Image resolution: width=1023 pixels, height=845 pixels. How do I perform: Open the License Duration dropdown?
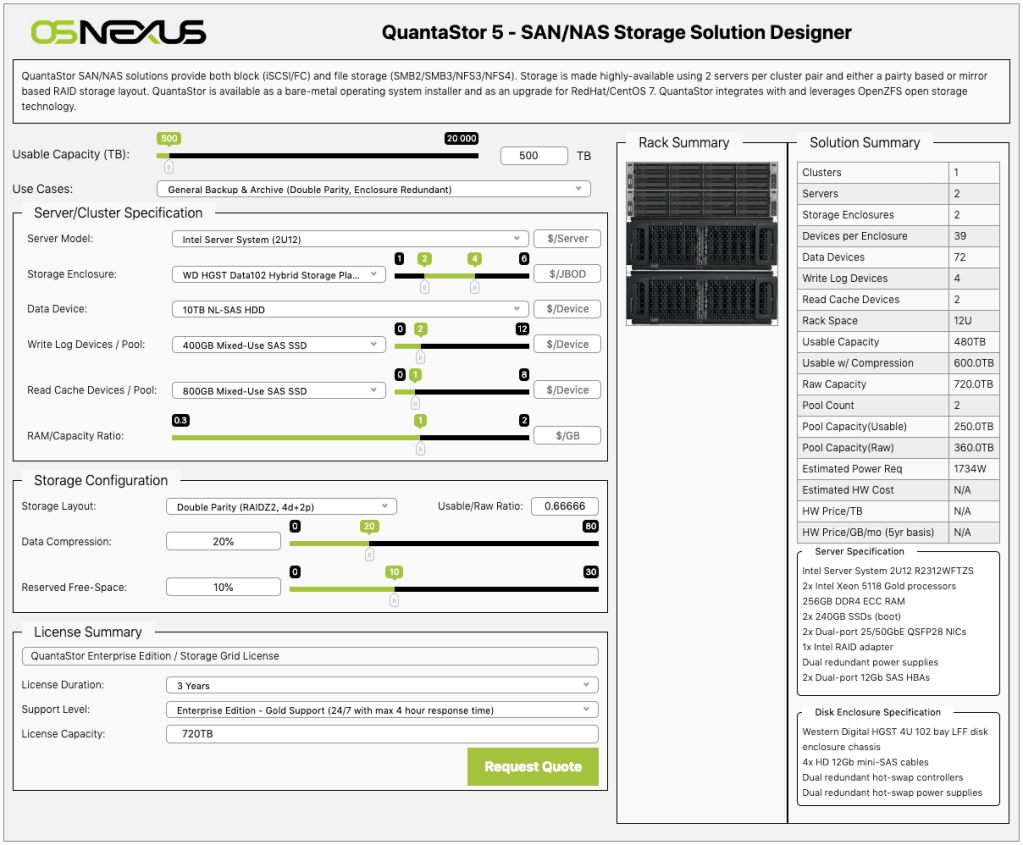point(382,684)
